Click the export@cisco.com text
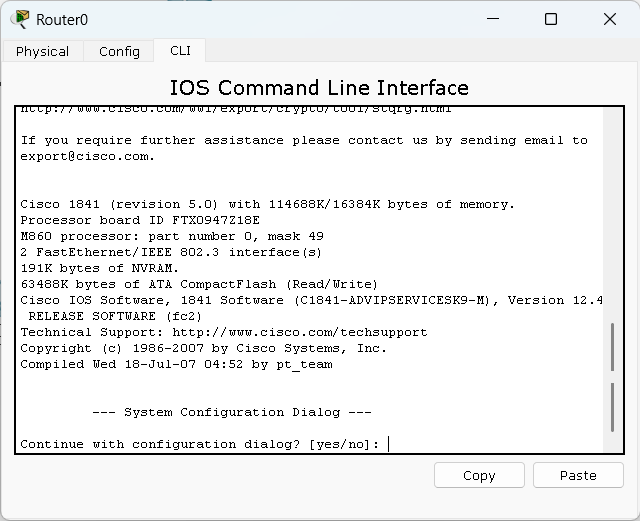Screen dimensions: 640x521 pos(87,156)
